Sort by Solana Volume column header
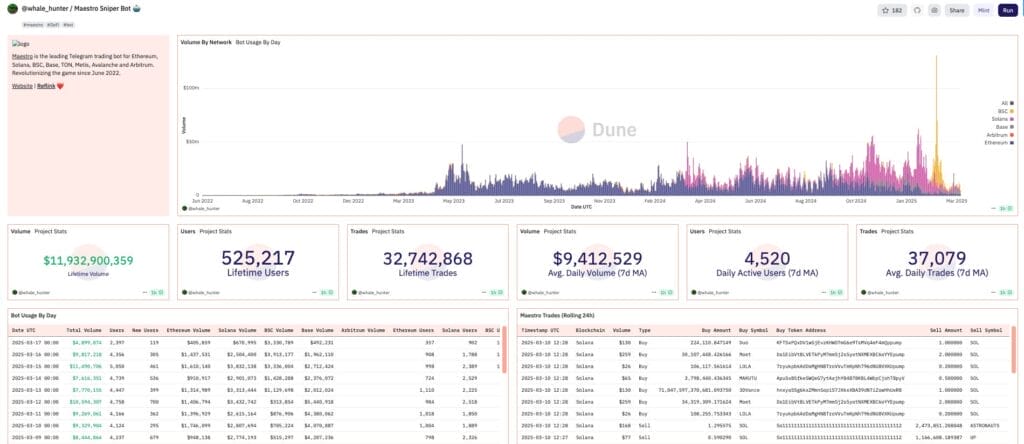 point(237,330)
